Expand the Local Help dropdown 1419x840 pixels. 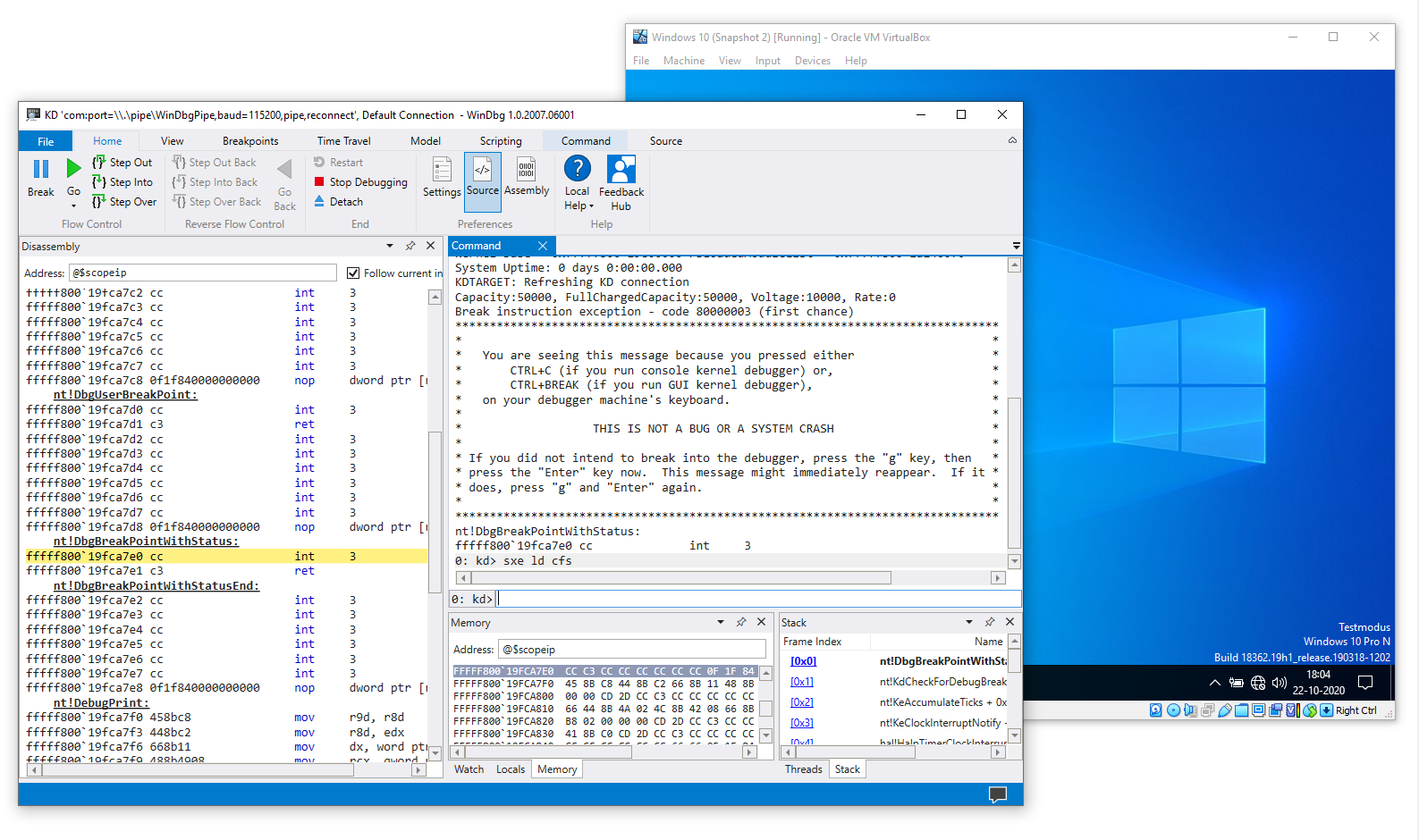(591, 206)
